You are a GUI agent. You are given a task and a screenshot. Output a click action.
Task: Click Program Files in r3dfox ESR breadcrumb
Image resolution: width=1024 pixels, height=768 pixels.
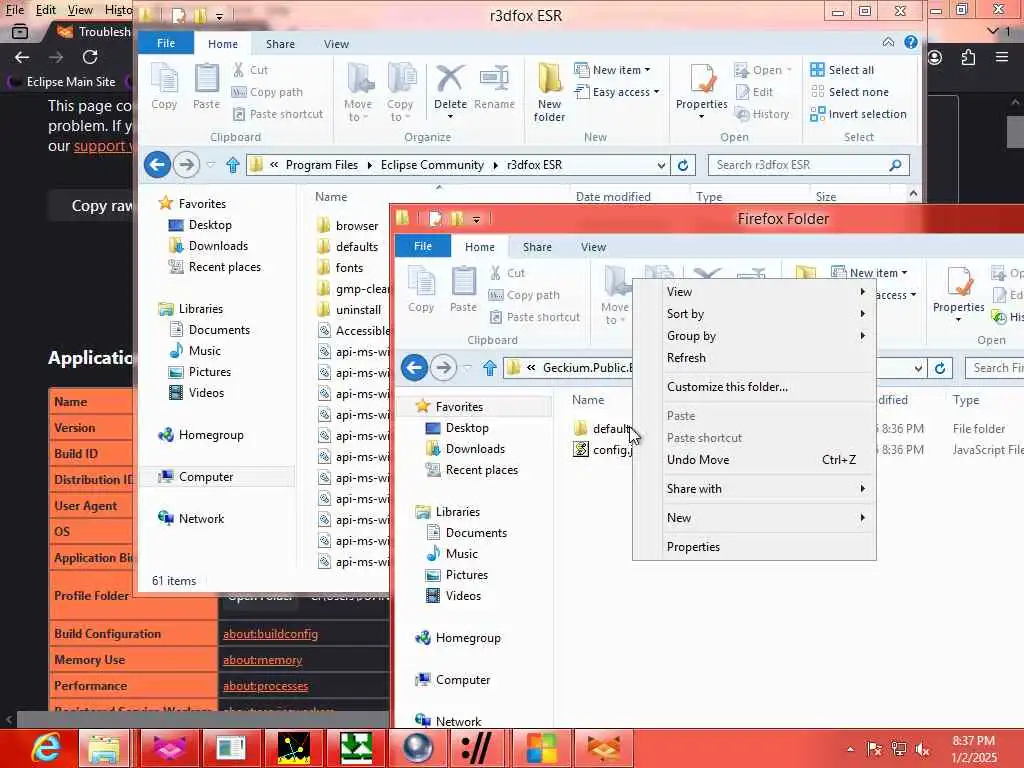pyautogui.click(x=322, y=165)
